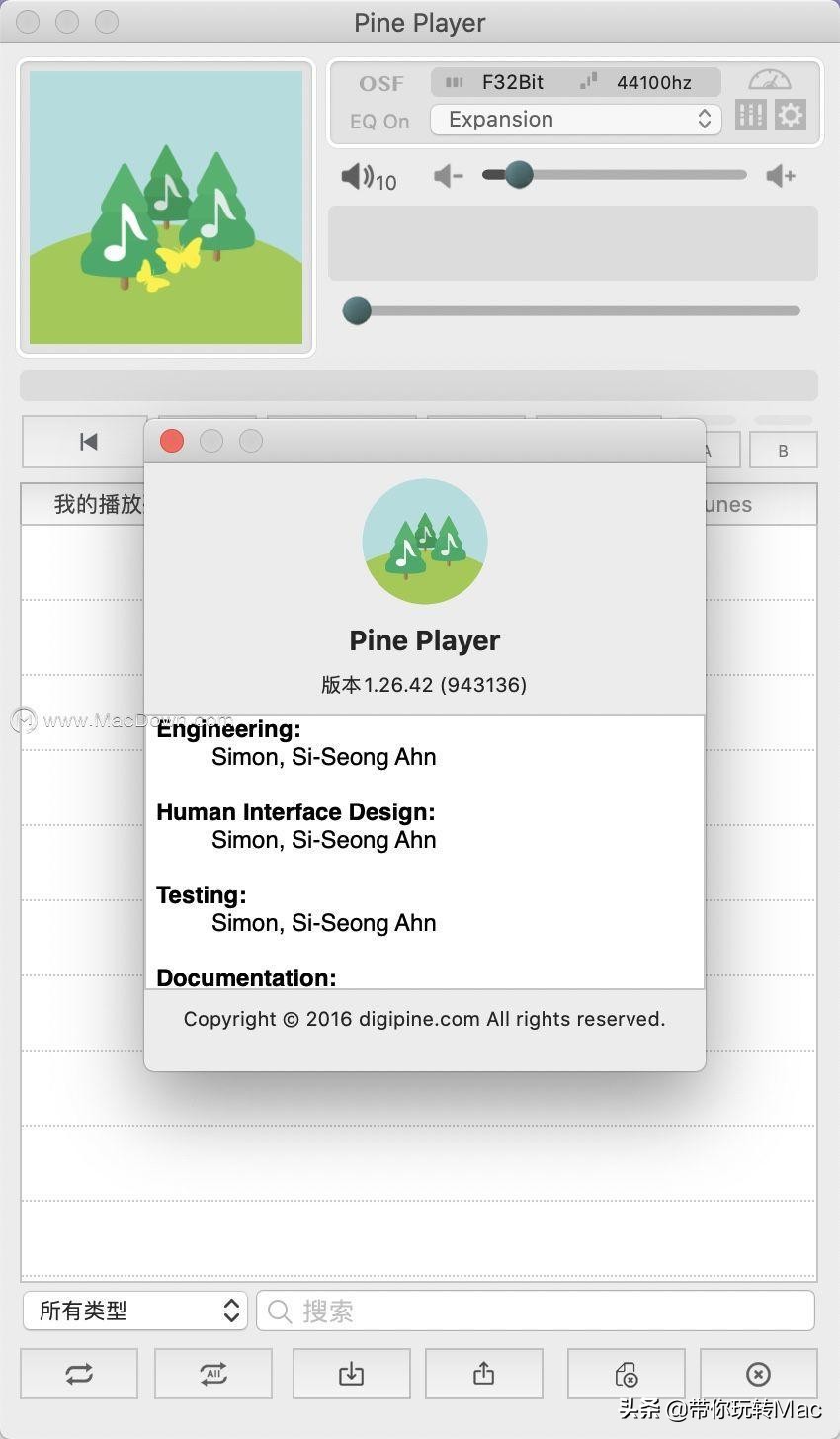Screen dimensions: 840x1439
Task: Toggle EQ On setting
Action: pos(379,121)
